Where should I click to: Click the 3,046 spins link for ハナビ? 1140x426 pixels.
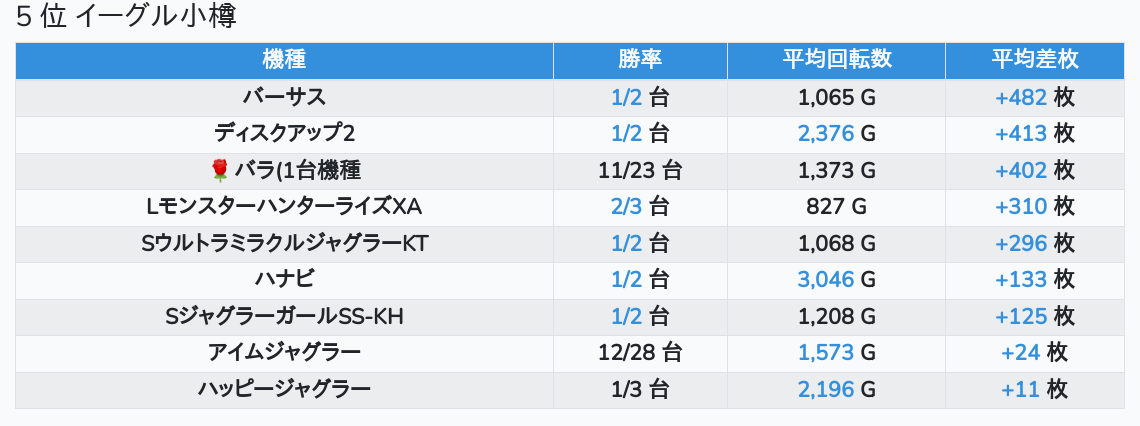pyautogui.click(x=825, y=280)
